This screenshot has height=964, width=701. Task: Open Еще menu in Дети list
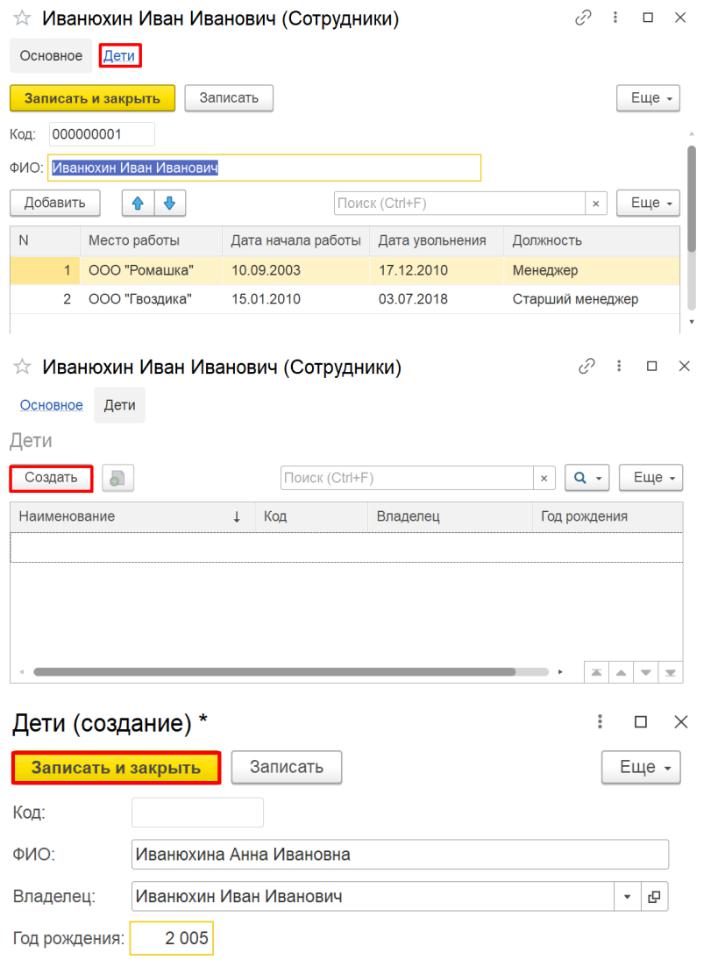click(x=651, y=478)
